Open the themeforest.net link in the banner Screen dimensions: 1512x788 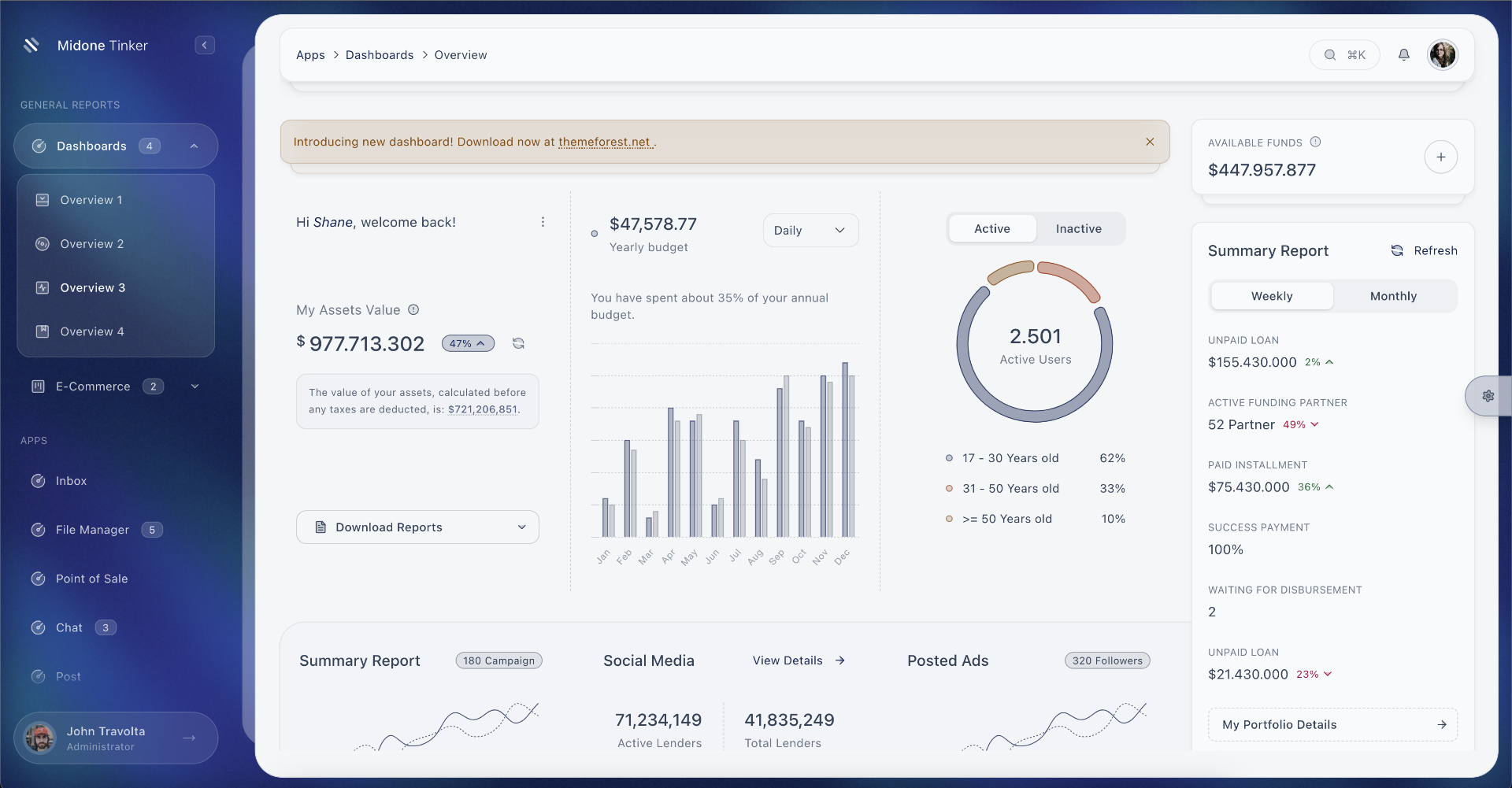tap(606, 142)
